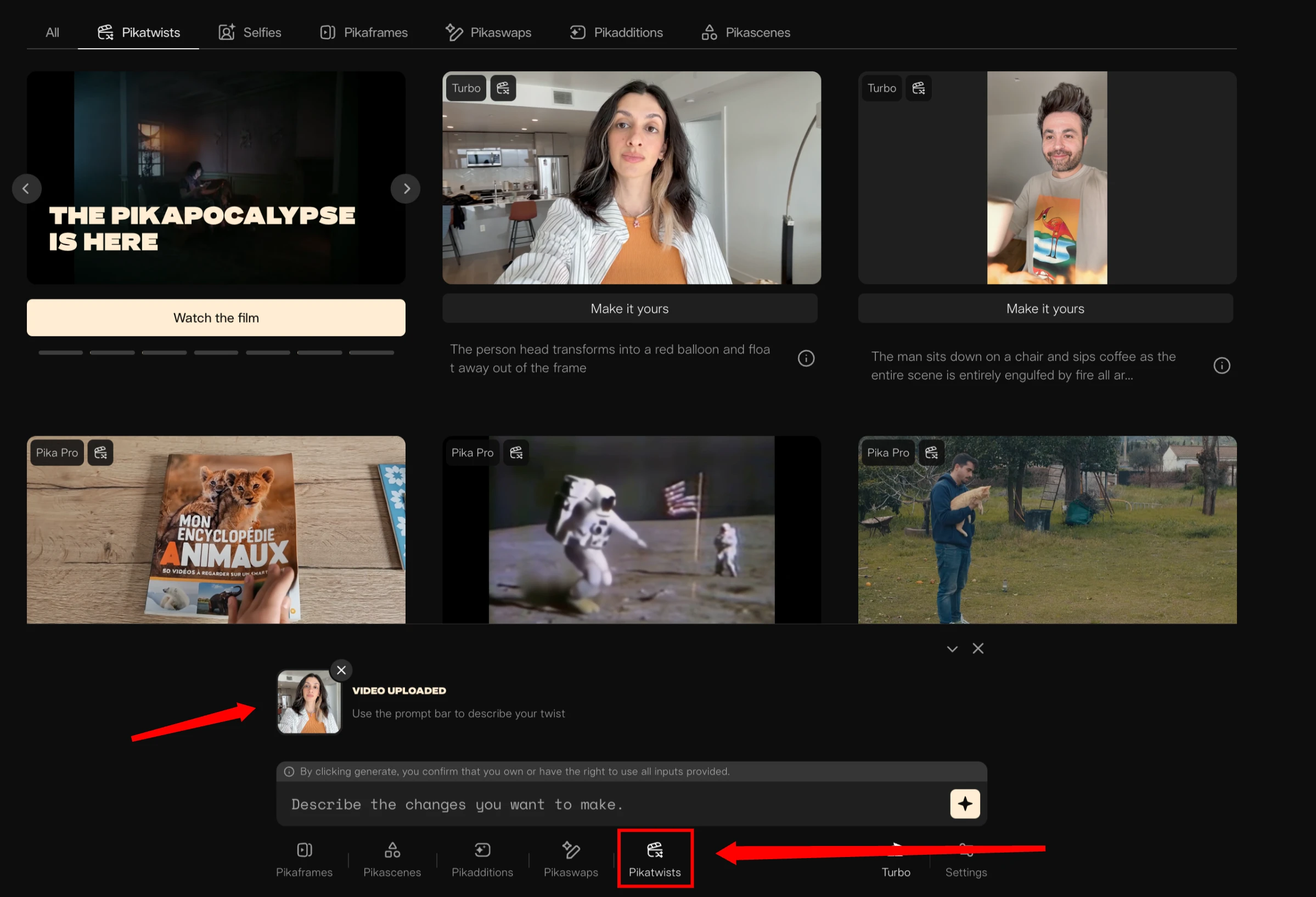Viewport: 1316px width, 897px height.
Task: Click Pikatwists icon on man-with-cat video
Action: (931, 453)
